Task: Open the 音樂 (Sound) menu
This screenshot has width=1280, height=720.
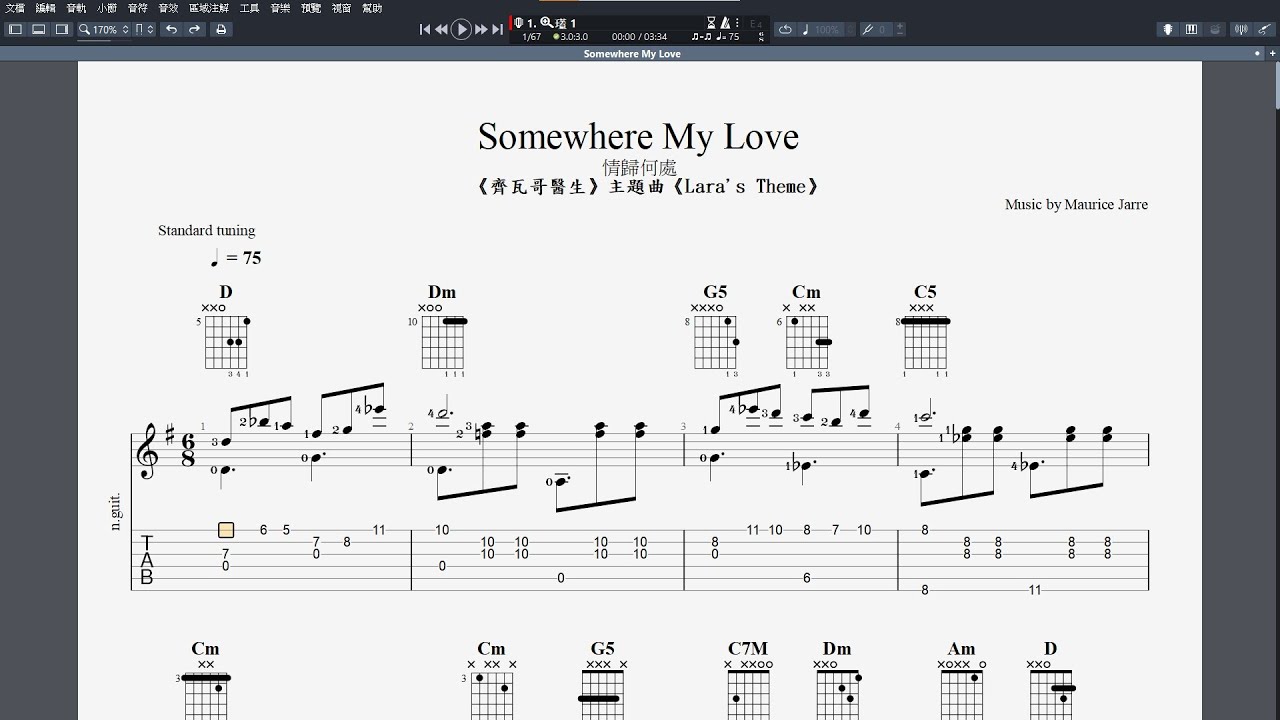Action: pos(280,7)
